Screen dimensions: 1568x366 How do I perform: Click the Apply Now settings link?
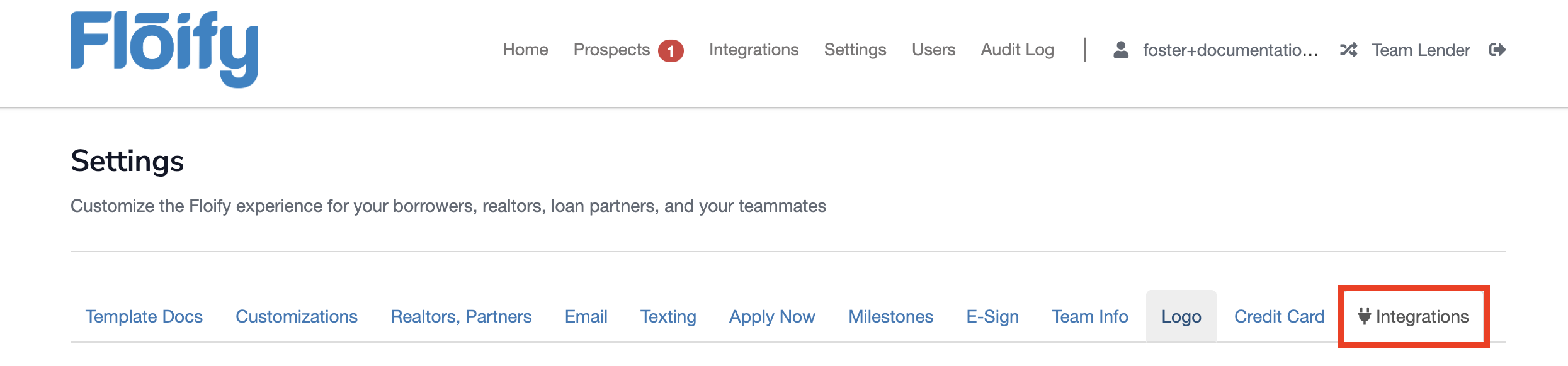click(771, 316)
